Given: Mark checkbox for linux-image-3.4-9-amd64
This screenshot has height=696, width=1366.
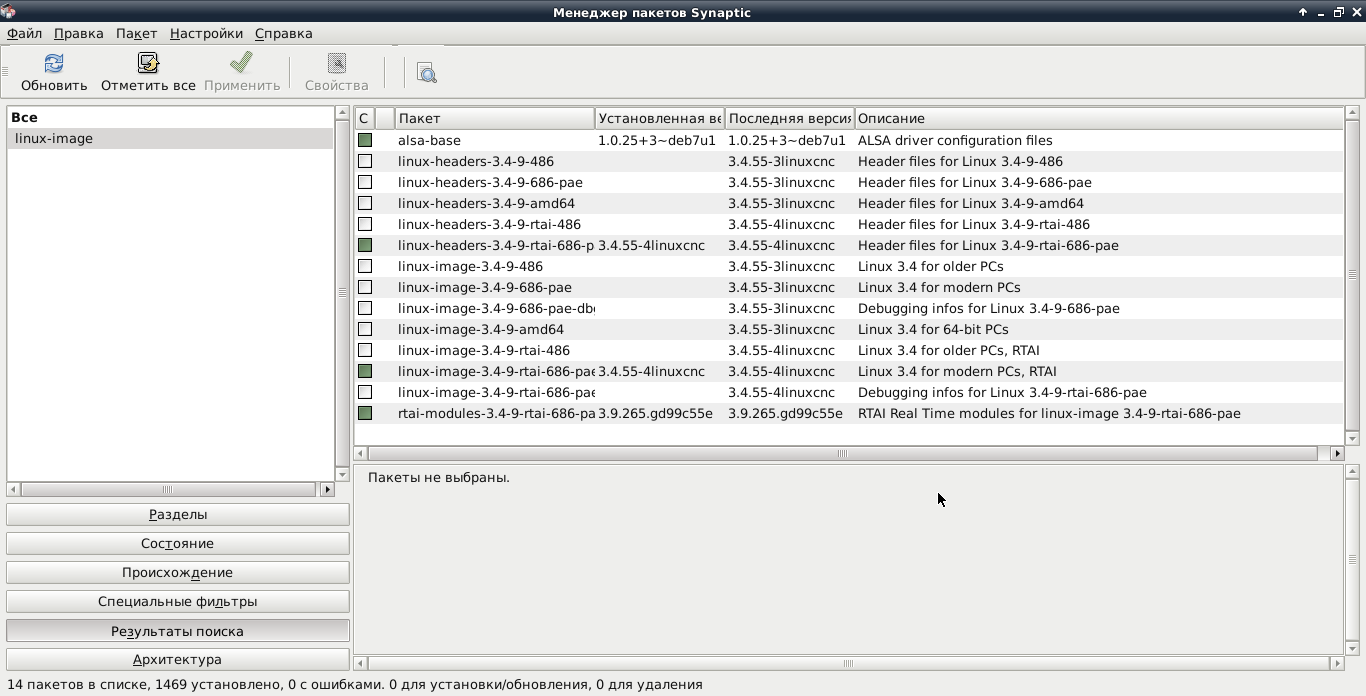Looking at the screenshot, I should coord(365,329).
